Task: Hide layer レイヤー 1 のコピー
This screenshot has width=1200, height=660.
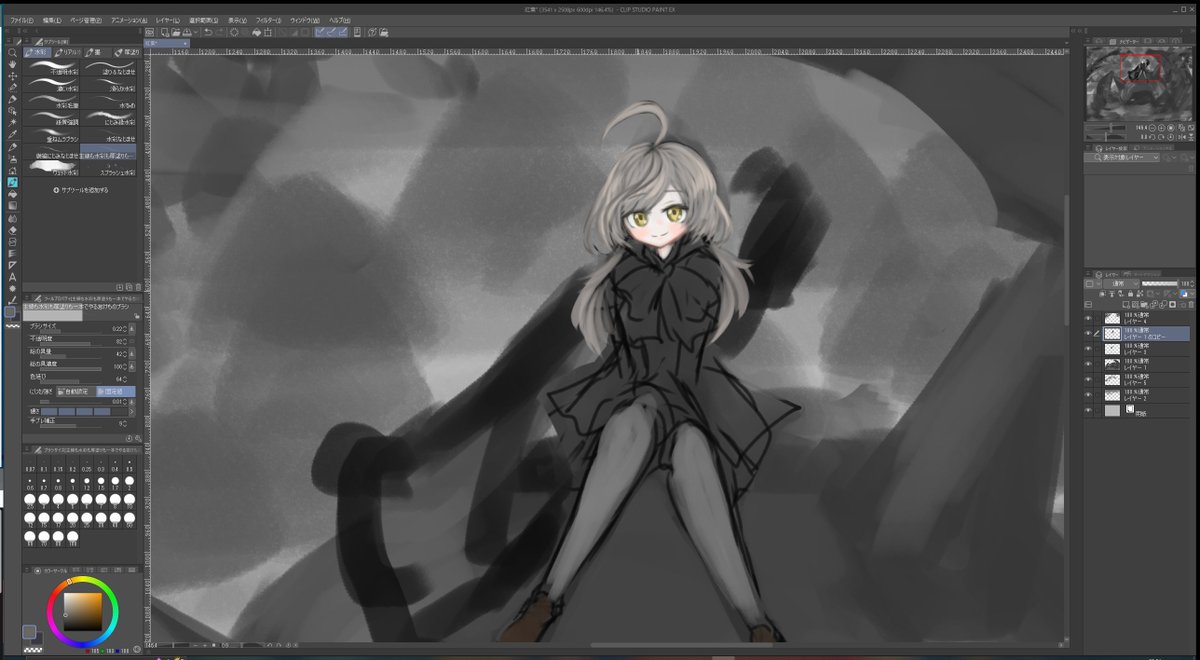Action: [x=1089, y=333]
